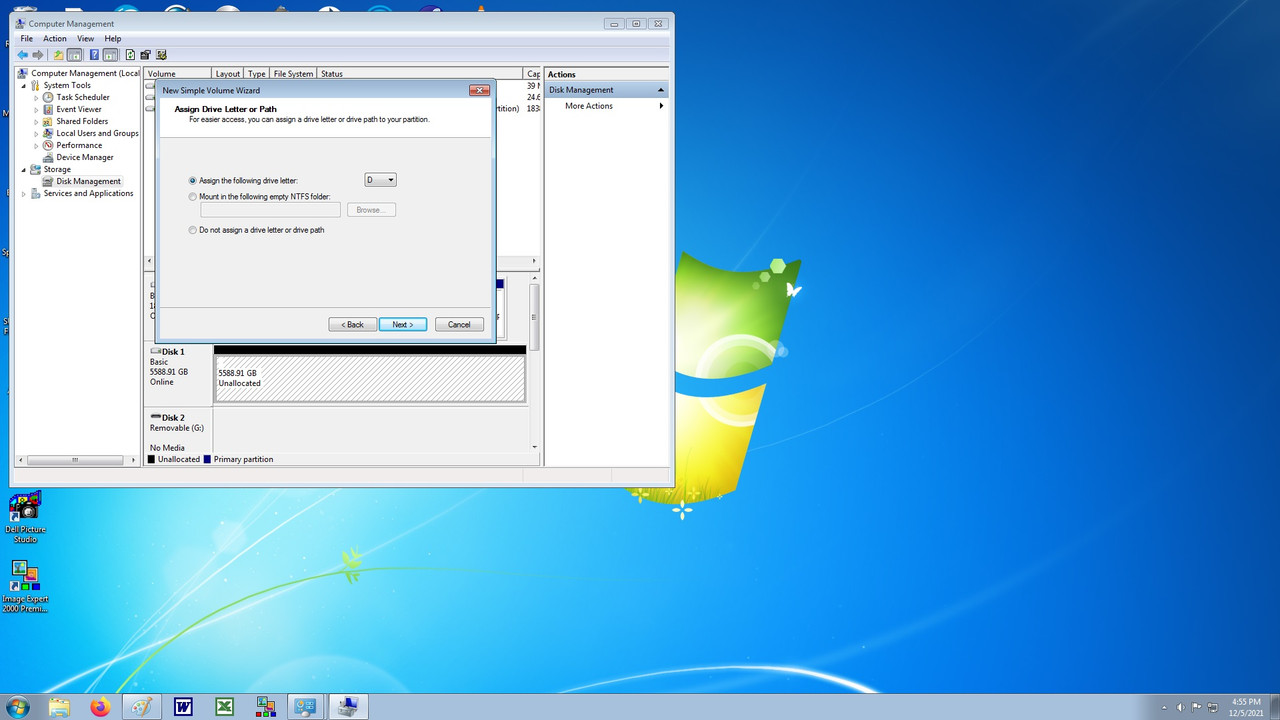Click the Forward arrow in Computer Management toolbar

(x=38, y=55)
